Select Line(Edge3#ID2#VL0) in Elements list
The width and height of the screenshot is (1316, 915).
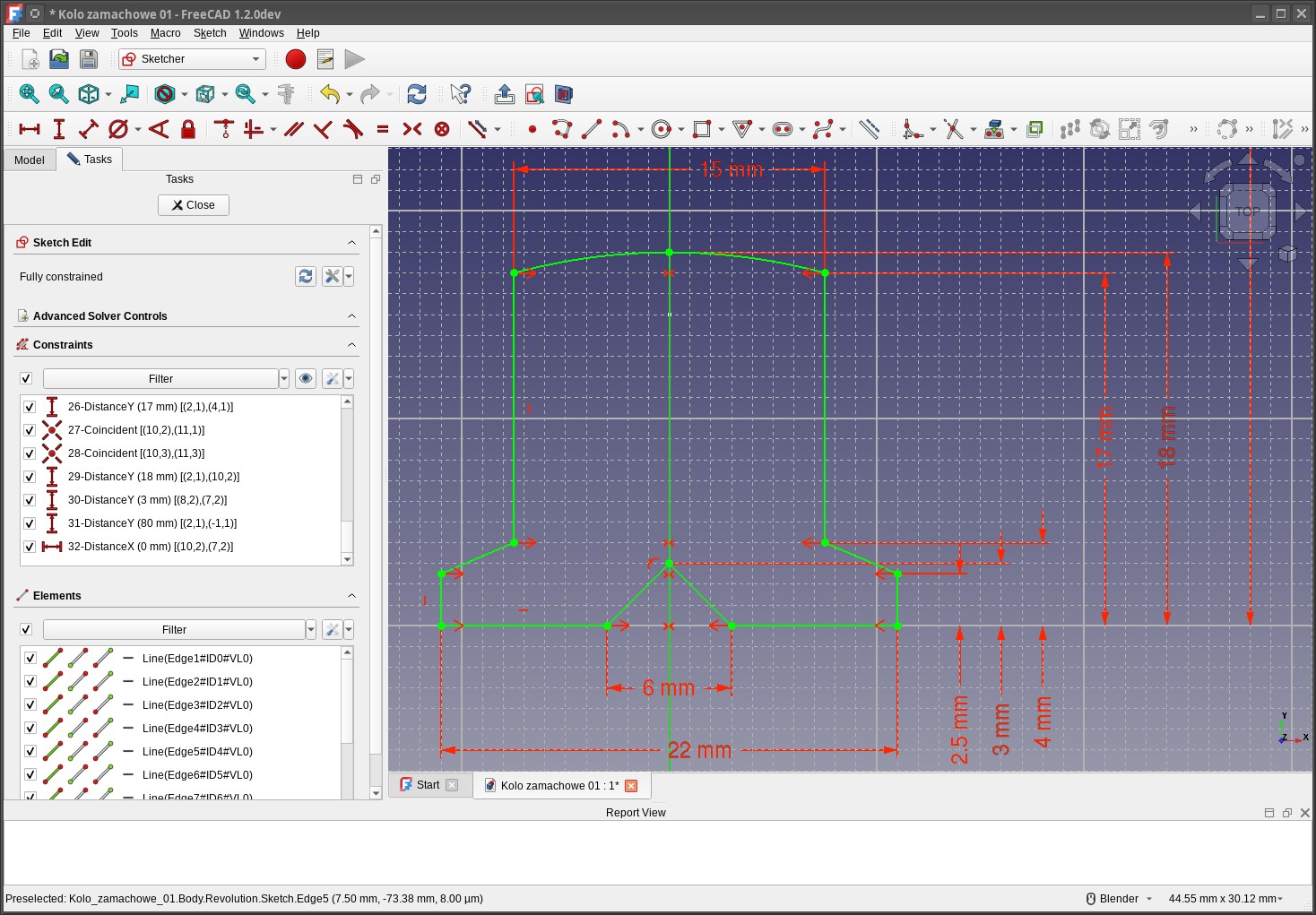(x=197, y=705)
